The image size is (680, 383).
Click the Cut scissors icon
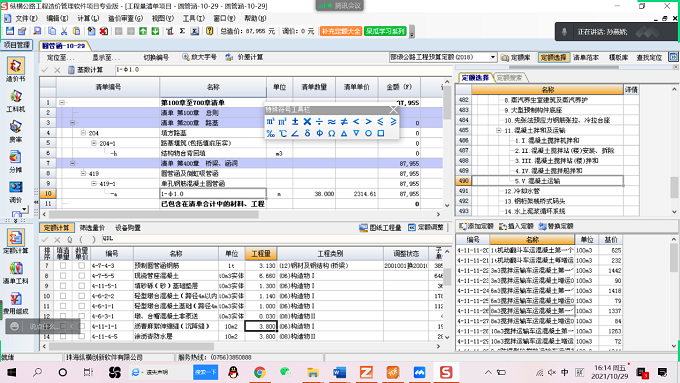64,31
